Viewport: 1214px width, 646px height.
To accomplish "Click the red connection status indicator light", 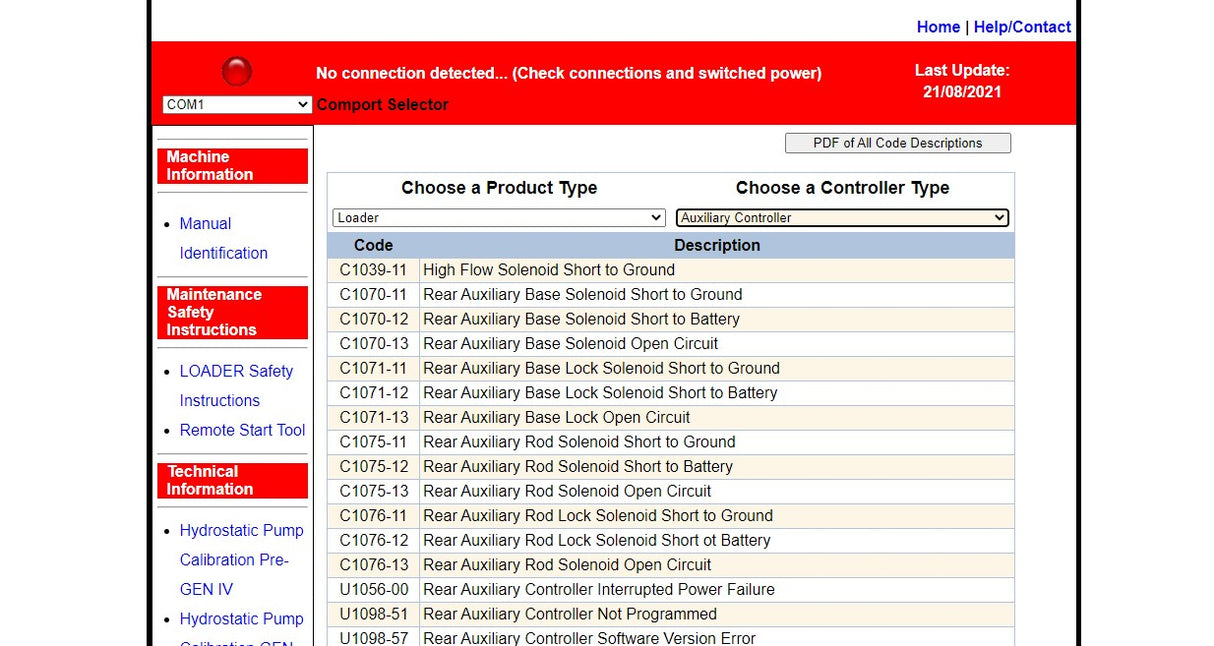I will click(236, 72).
